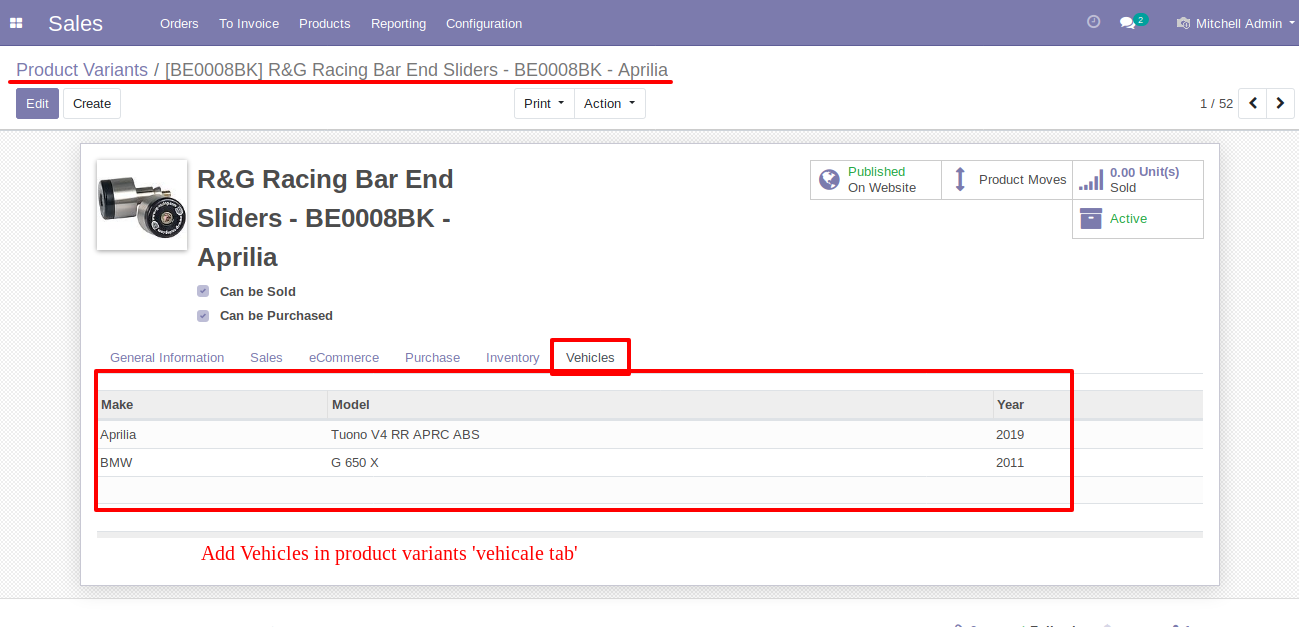The height and width of the screenshot is (627, 1299).
Task: Click the 1 / 52 pager counter
Action: point(1216,104)
